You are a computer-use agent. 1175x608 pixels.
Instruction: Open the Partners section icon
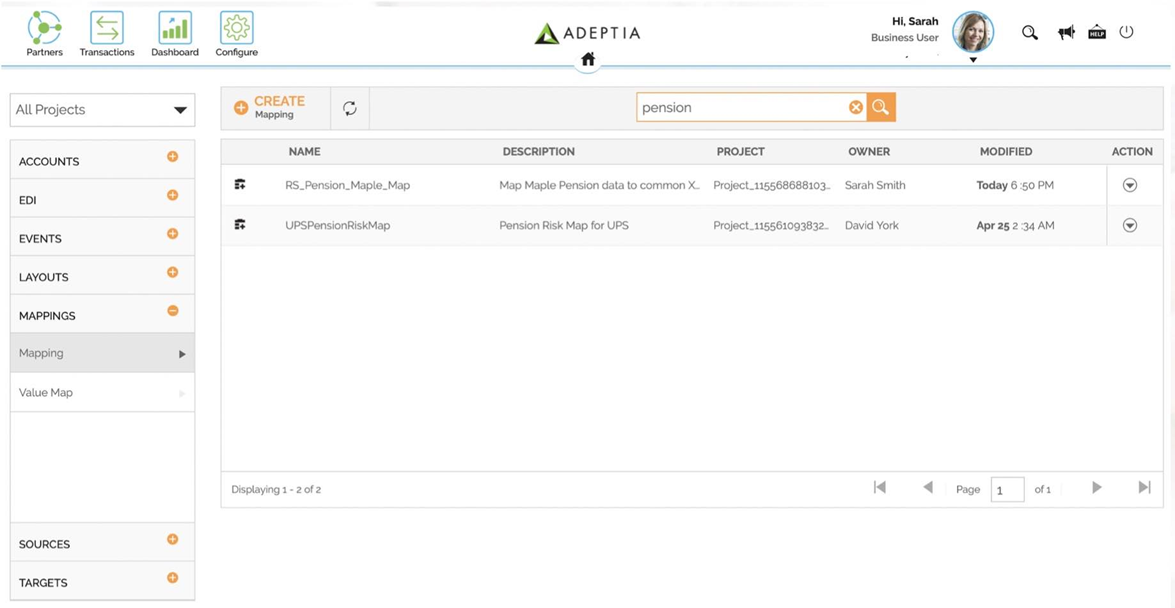[44, 28]
